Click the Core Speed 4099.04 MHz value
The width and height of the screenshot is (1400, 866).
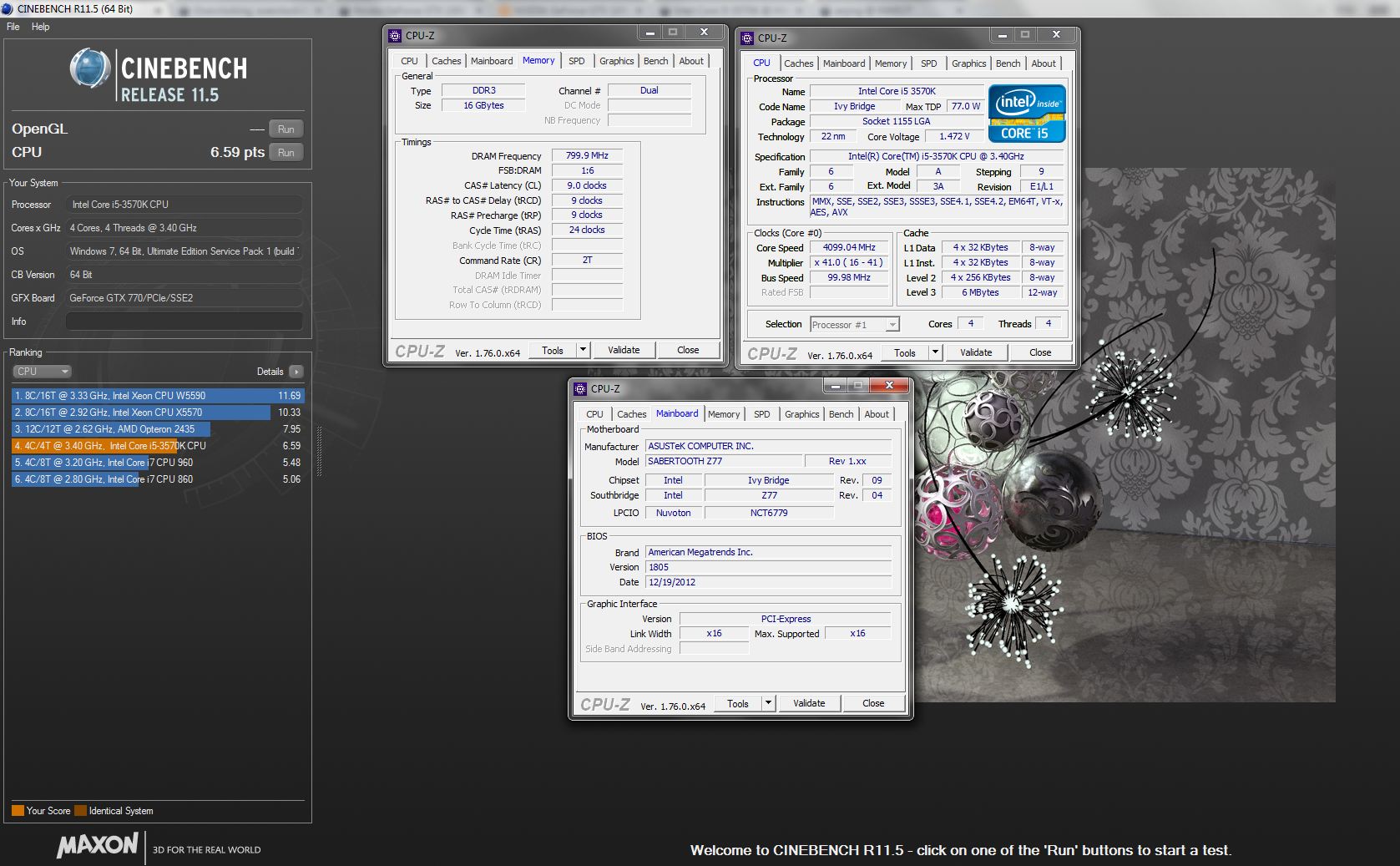tap(849, 248)
